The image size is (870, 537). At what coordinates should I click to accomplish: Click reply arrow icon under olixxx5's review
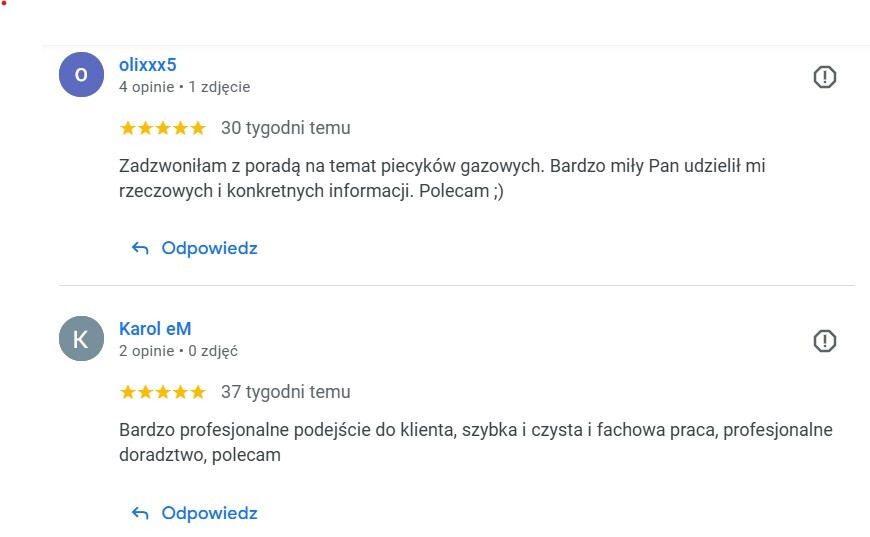[140, 248]
